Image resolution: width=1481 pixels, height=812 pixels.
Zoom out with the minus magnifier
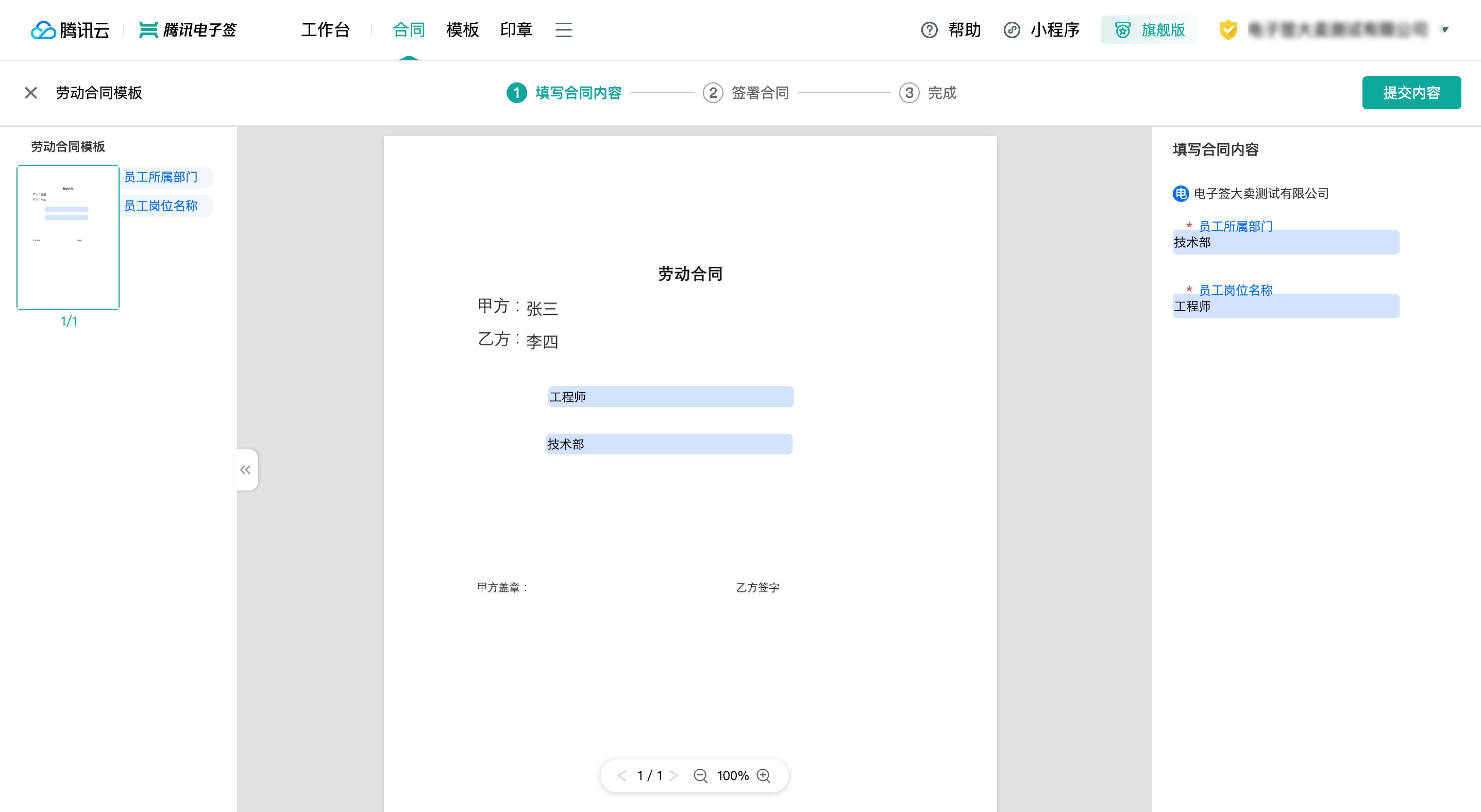tap(700, 776)
